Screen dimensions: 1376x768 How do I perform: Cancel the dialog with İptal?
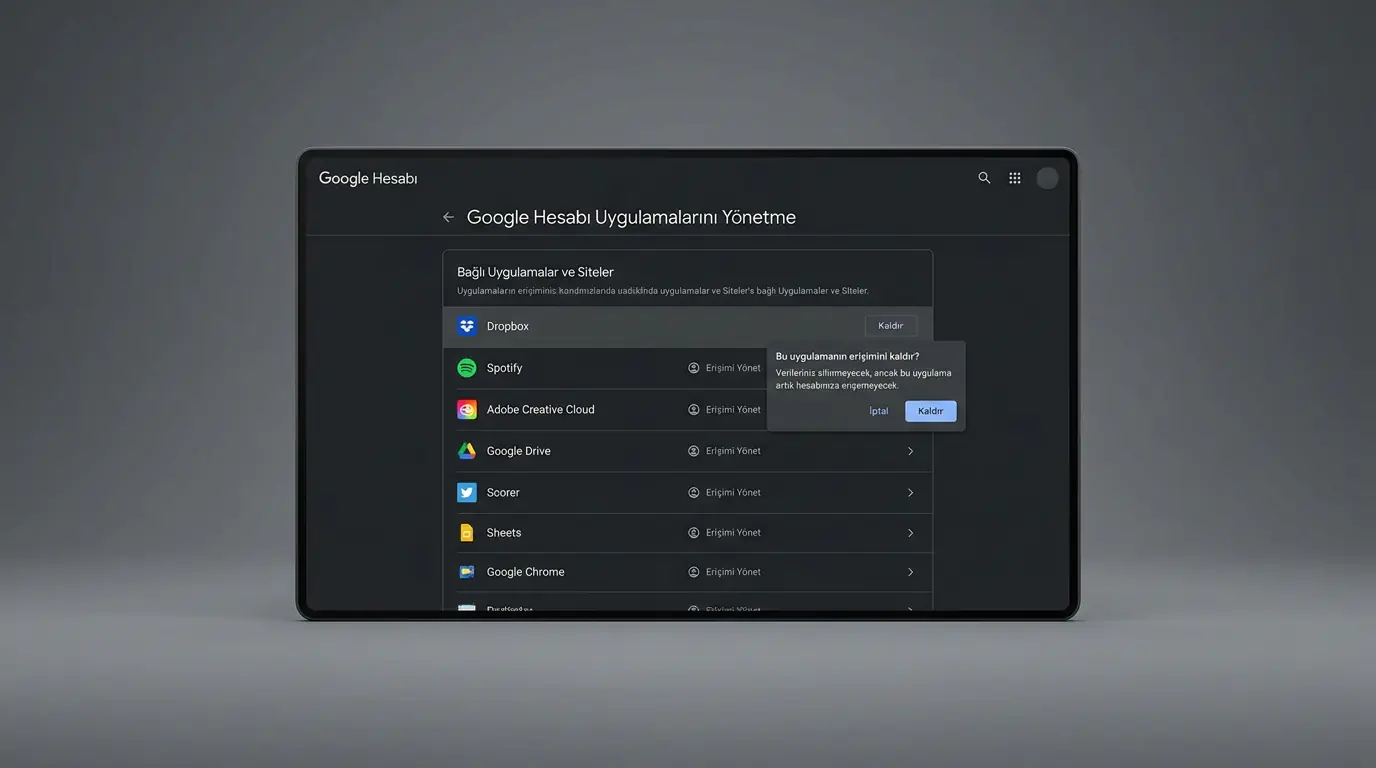click(x=878, y=411)
